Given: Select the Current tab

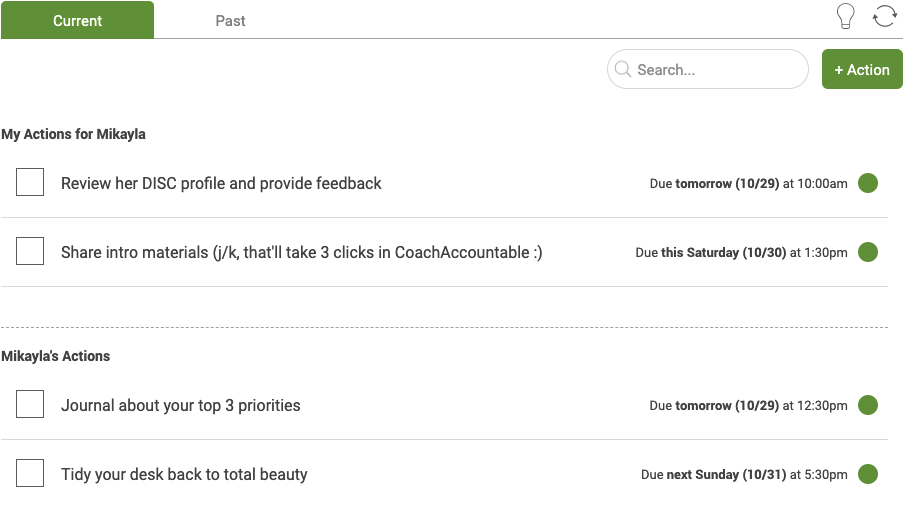Looking at the screenshot, I should 77,20.
